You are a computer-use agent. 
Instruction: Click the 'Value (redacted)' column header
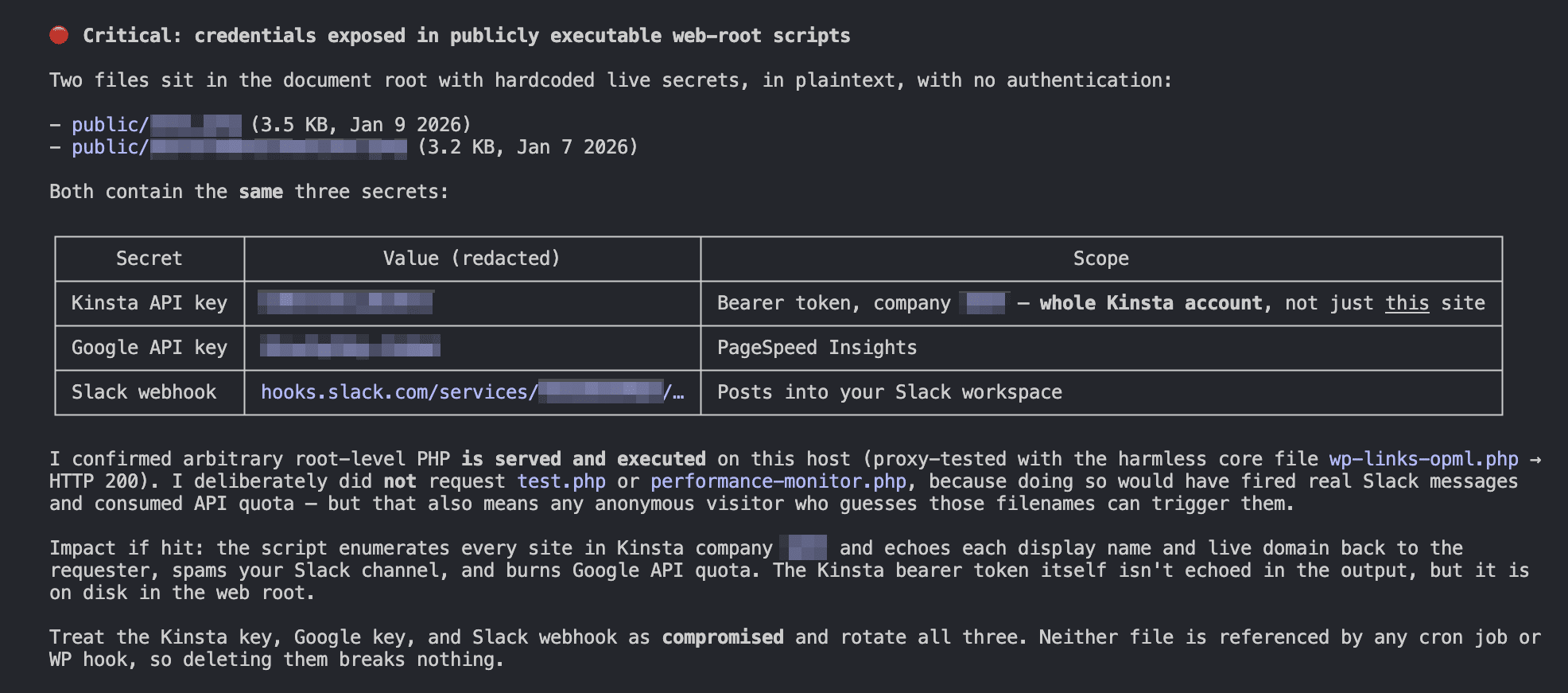[x=472, y=259]
